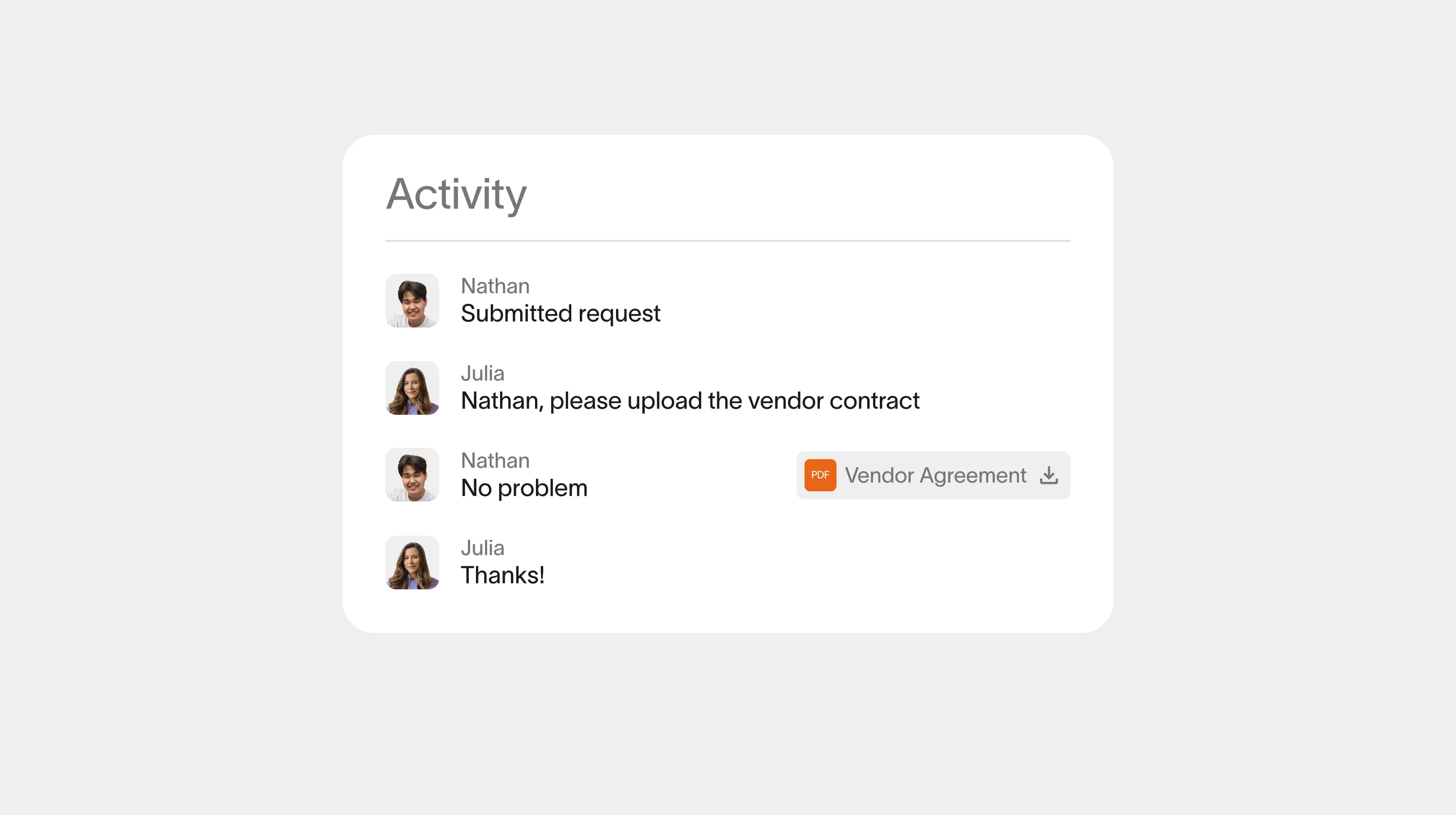Click Julia's avatar beside the vendor contract request
Viewport: 1456px width, 815px height.
pyautogui.click(x=412, y=388)
